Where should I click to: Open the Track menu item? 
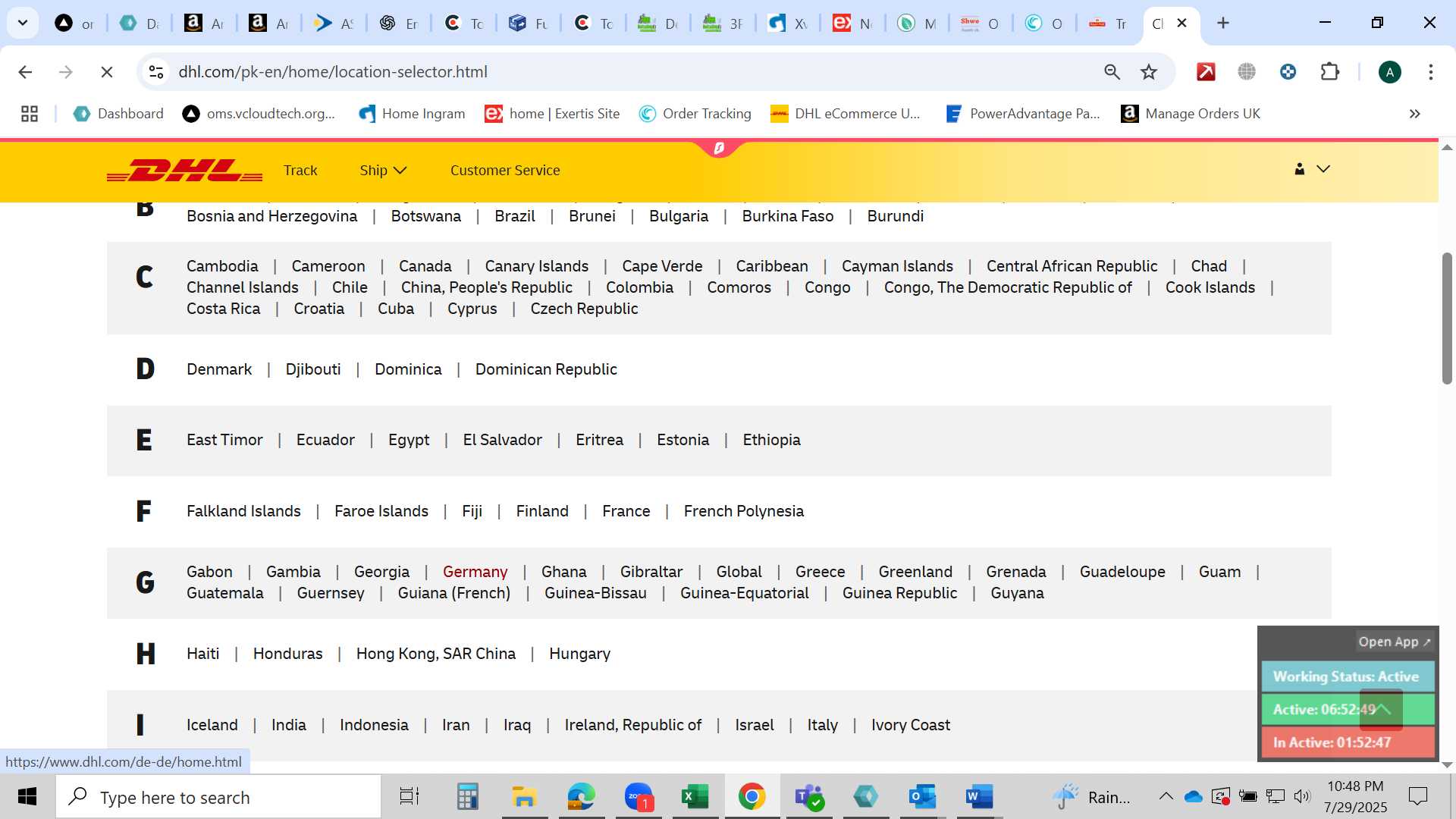pos(300,171)
